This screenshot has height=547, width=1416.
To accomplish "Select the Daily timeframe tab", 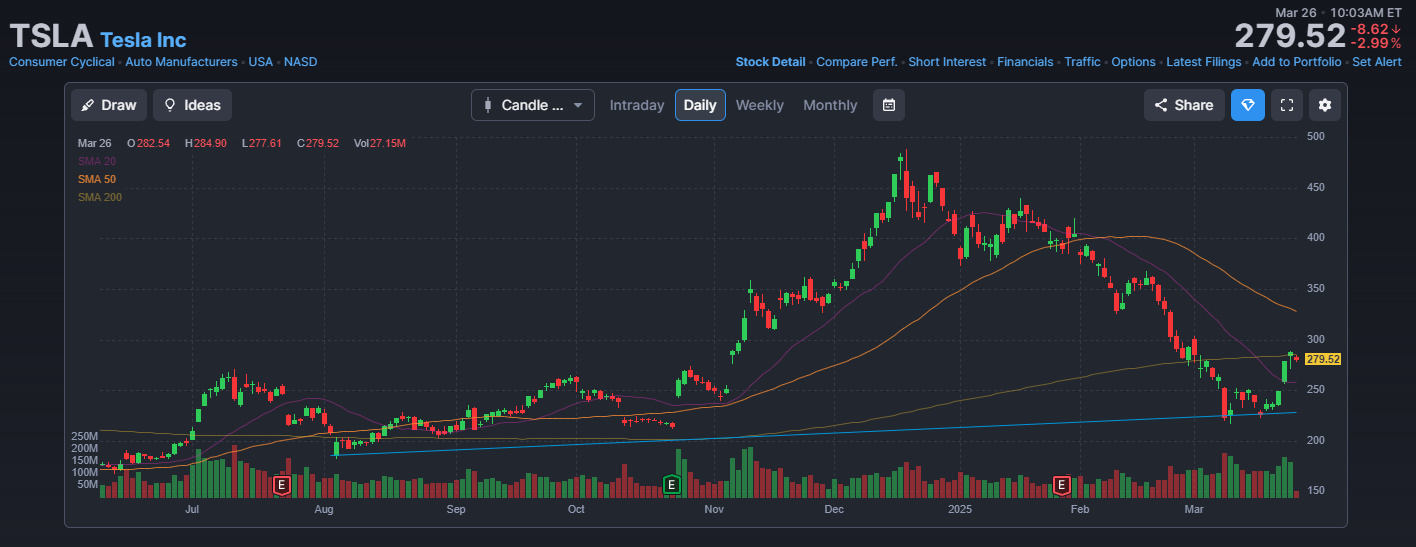I will click(x=700, y=105).
